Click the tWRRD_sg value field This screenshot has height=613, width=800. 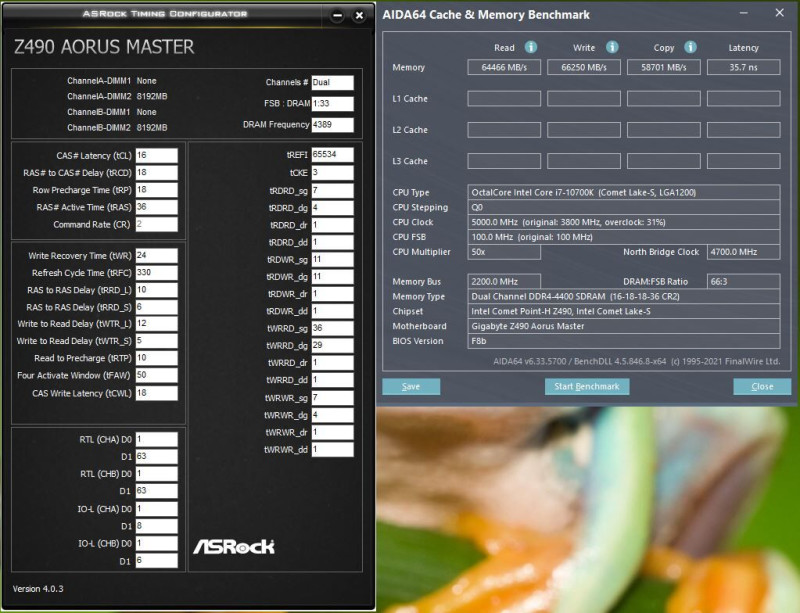click(x=333, y=328)
